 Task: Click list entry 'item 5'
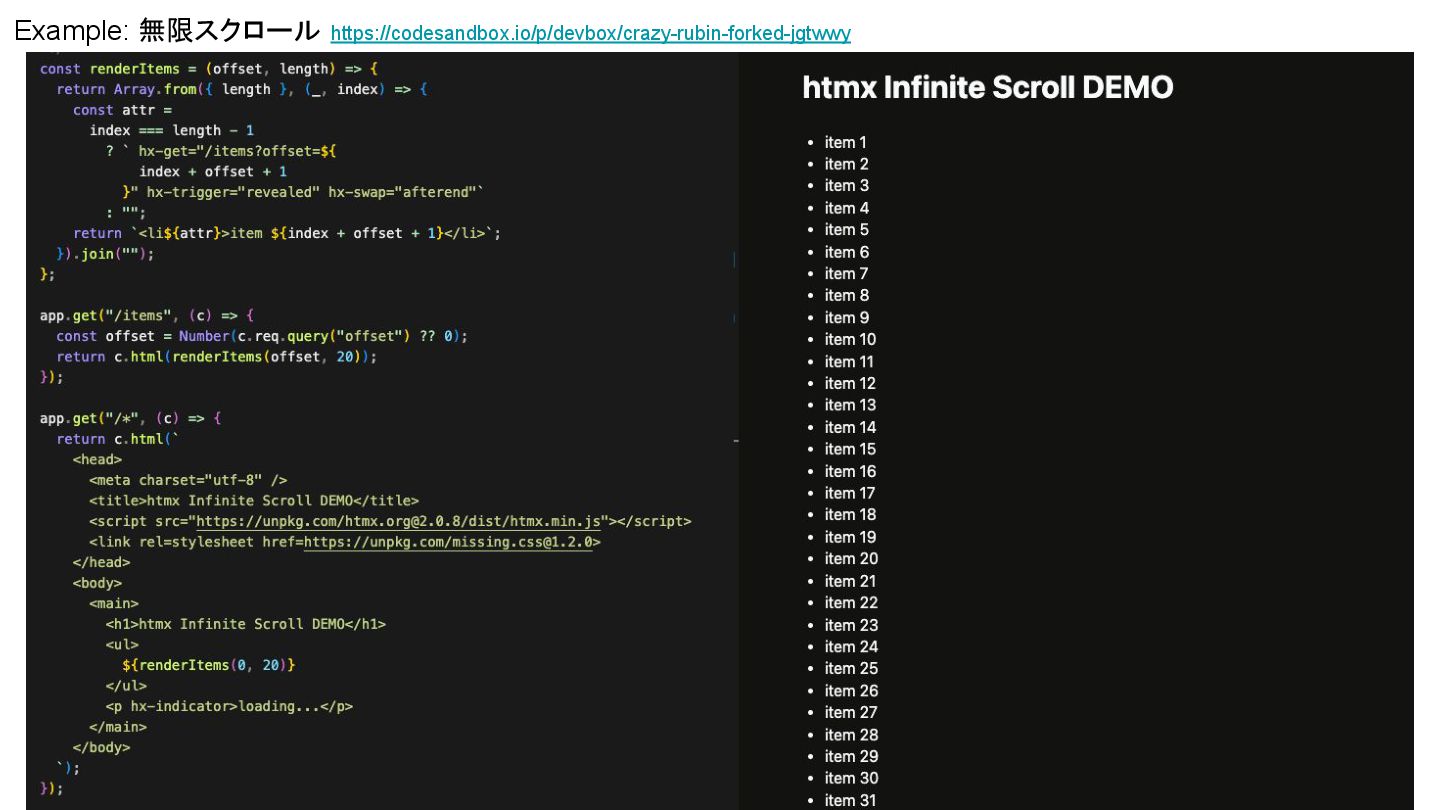click(x=846, y=230)
